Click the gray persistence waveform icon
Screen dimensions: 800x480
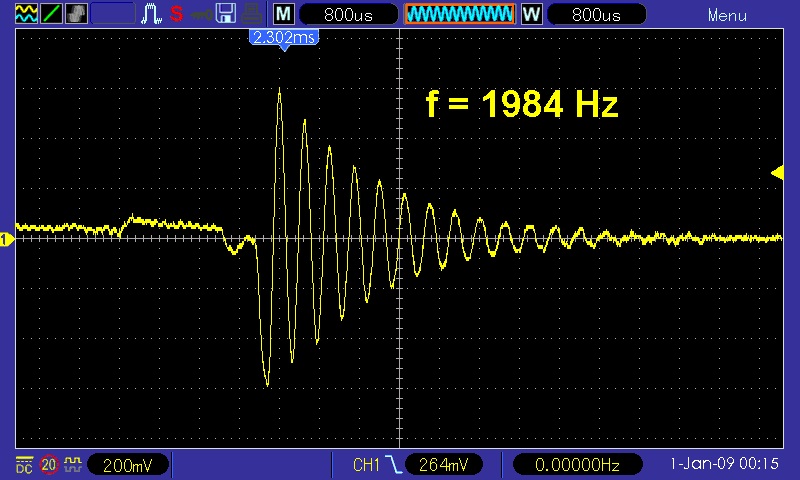[x=76, y=14]
